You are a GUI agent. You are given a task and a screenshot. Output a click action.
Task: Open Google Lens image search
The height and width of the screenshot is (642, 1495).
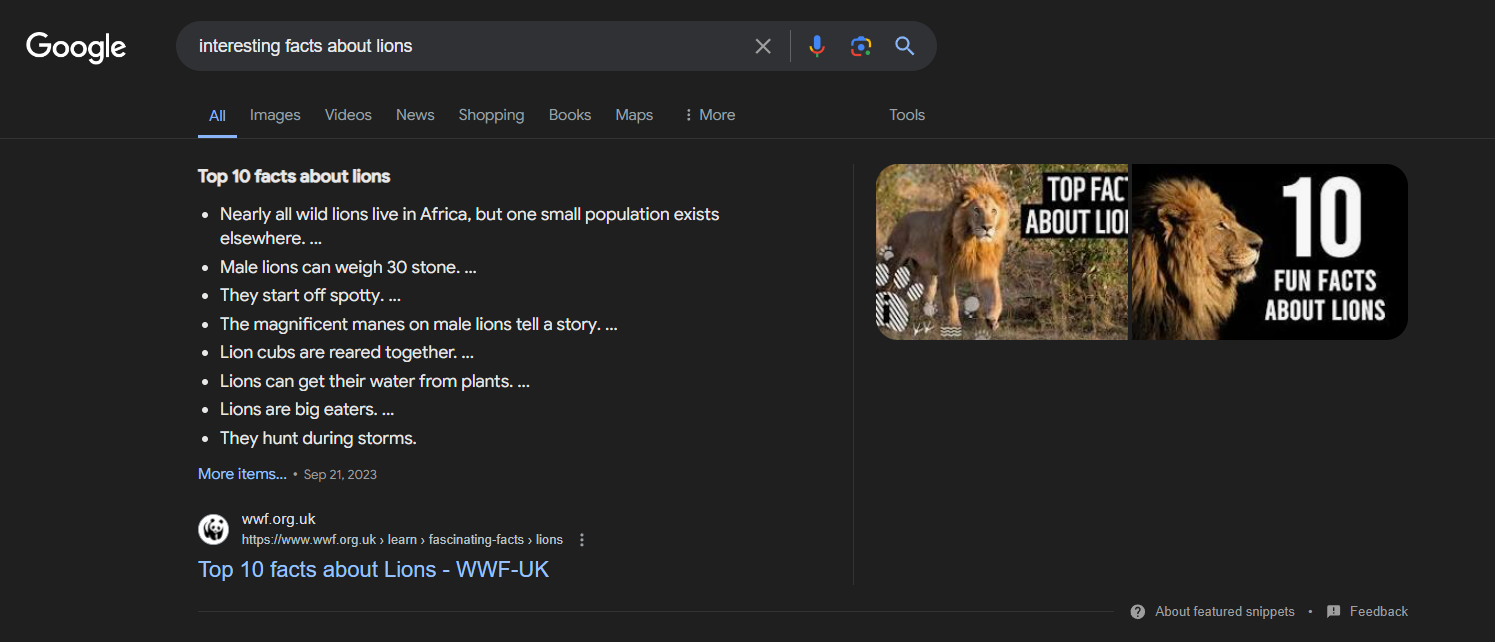click(861, 46)
